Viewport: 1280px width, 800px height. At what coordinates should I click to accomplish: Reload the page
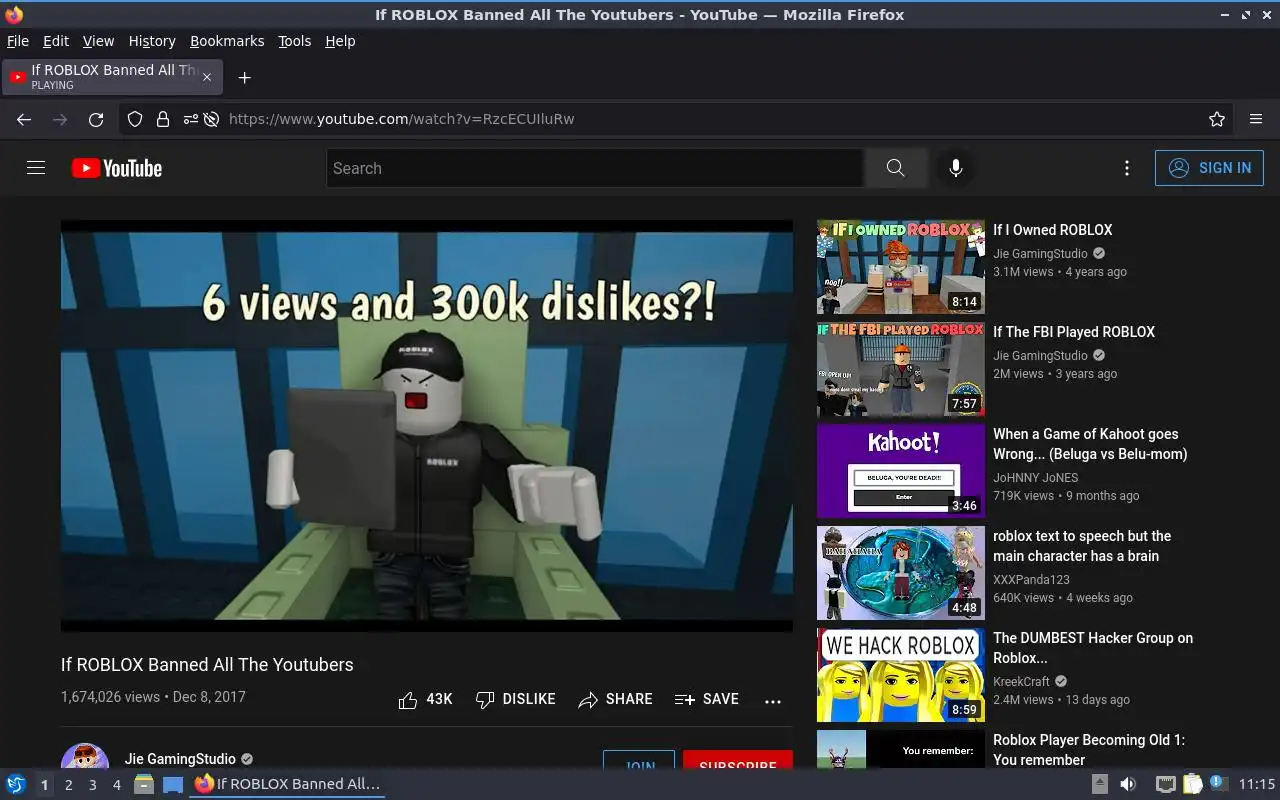click(x=96, y=119)
